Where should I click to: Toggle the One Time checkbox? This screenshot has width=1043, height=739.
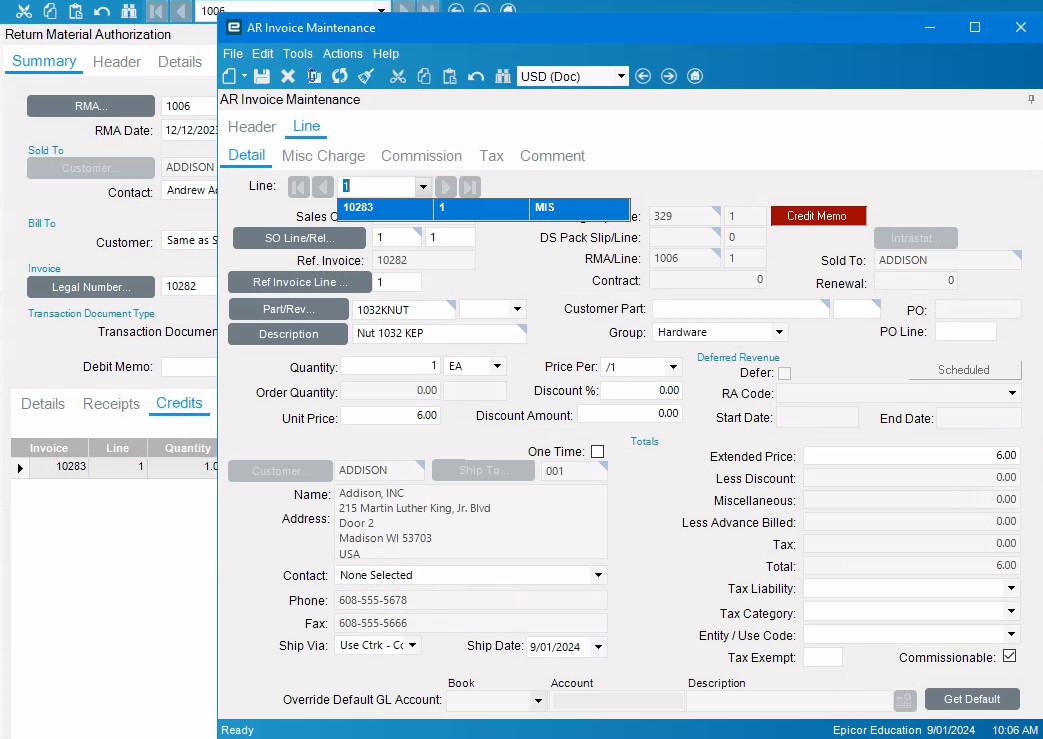pos(597,452)
